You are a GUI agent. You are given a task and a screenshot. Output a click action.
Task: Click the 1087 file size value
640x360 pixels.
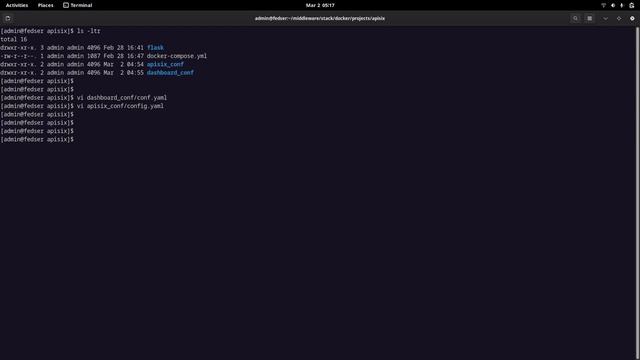[93, 56]
